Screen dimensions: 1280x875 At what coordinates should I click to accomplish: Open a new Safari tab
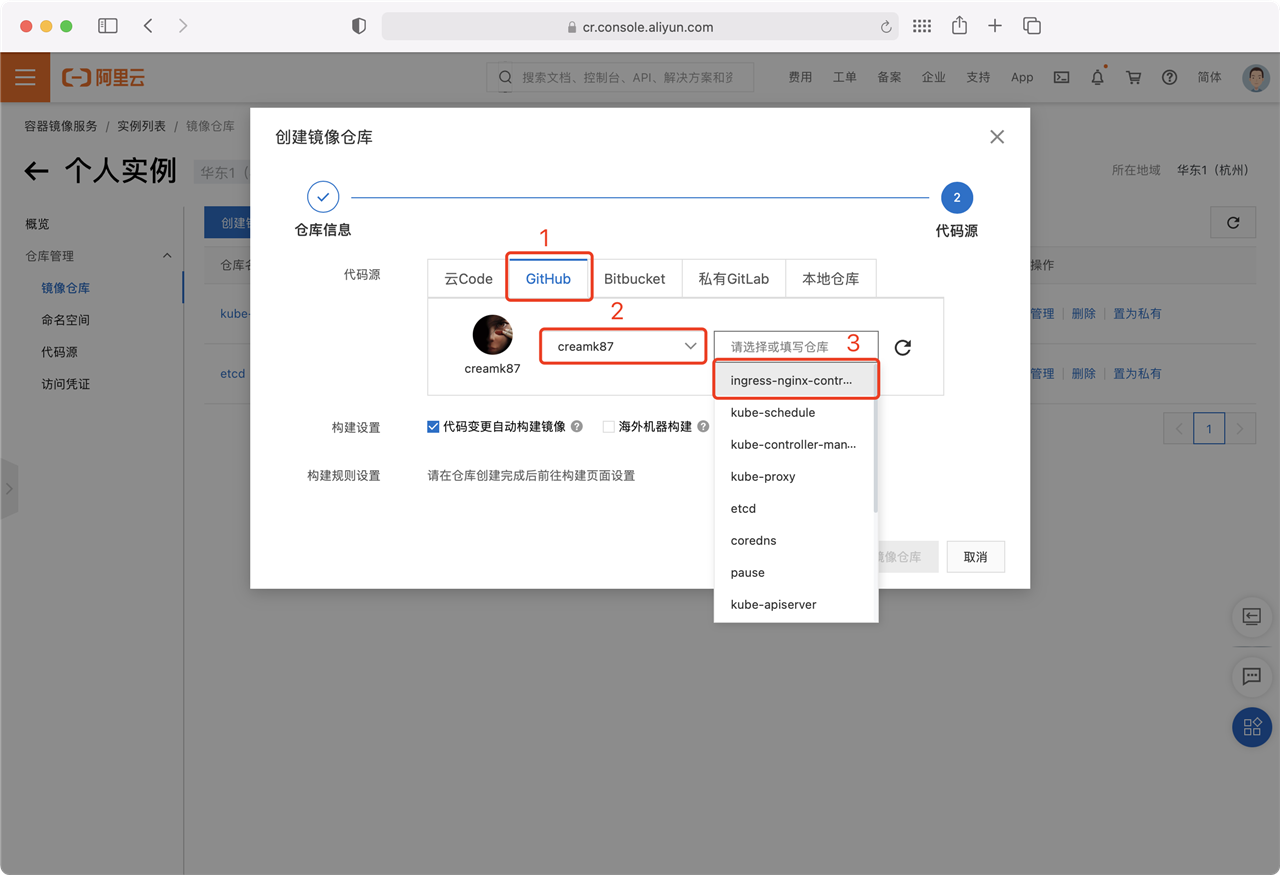coord(995,27)
